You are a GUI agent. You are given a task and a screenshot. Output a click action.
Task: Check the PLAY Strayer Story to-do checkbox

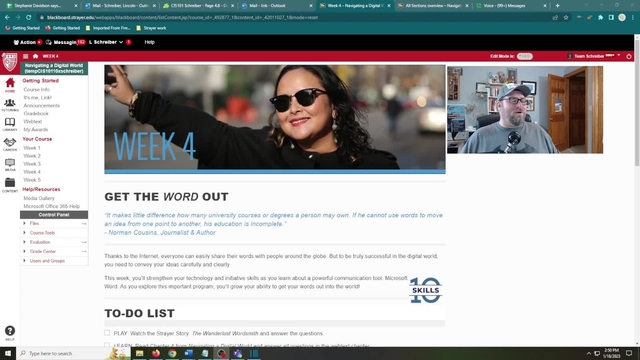point(107,333)
